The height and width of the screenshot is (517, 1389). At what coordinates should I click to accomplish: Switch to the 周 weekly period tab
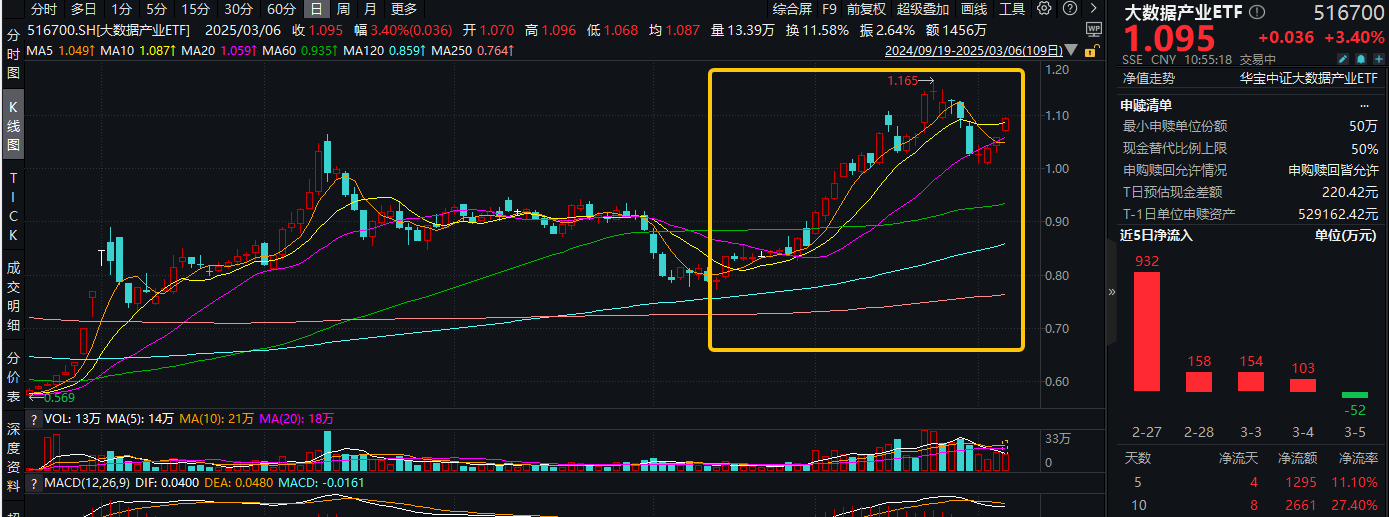pyautogui.click(x=343, y=9)
